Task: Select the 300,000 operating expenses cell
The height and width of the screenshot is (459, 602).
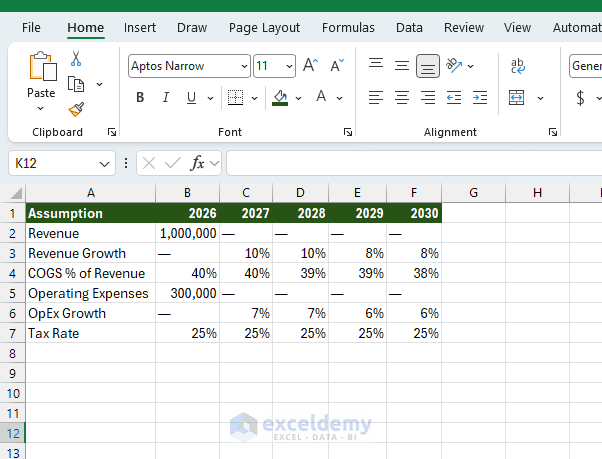Action: pos(187,293)
